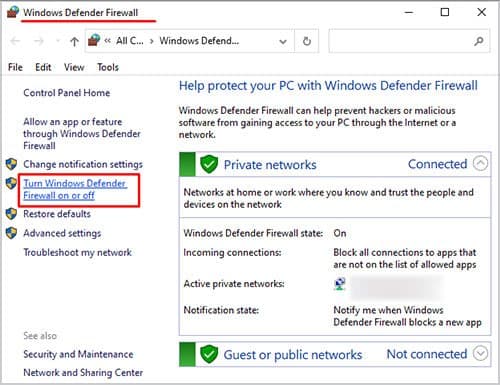Collapse the Private networks section chevron

[x=480, y=164]
